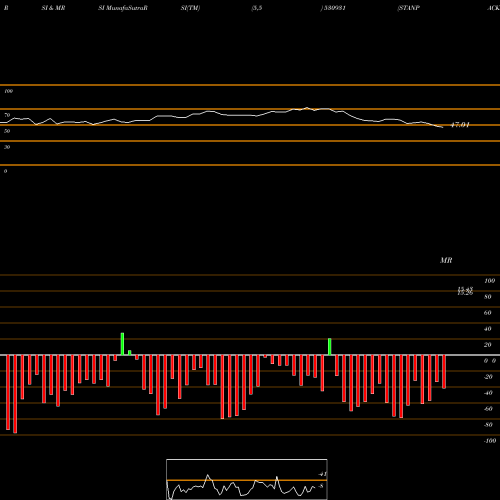This screenshot has height=500, width=500.
Task: Click the RSI axis label 70
Action: click(x=7, y=115)
